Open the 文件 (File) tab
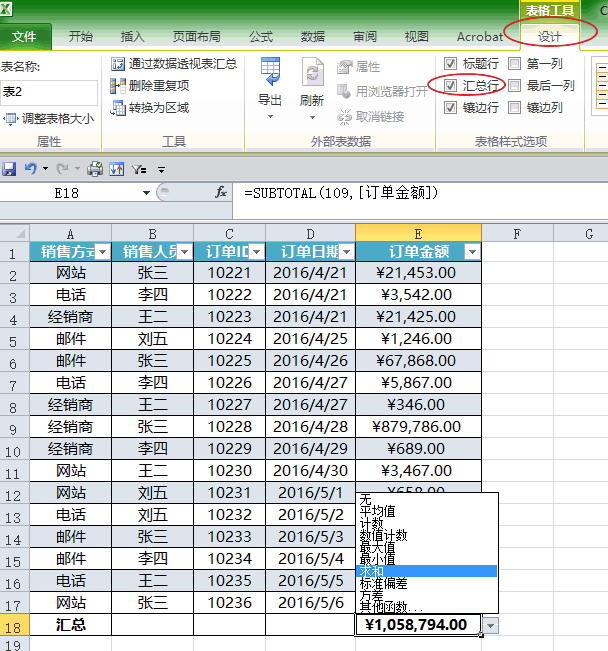This screenshot has width=608, height=651. point(25,37)
